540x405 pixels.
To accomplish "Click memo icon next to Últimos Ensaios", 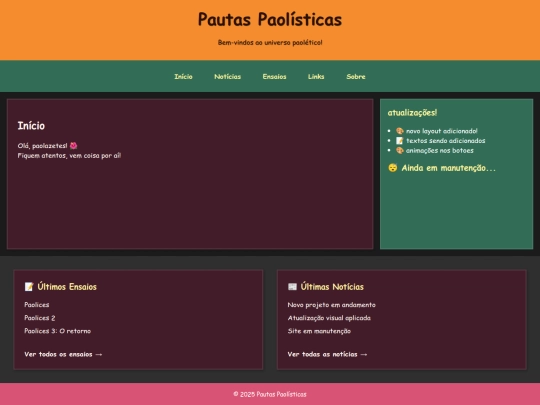I will (29, 287).
